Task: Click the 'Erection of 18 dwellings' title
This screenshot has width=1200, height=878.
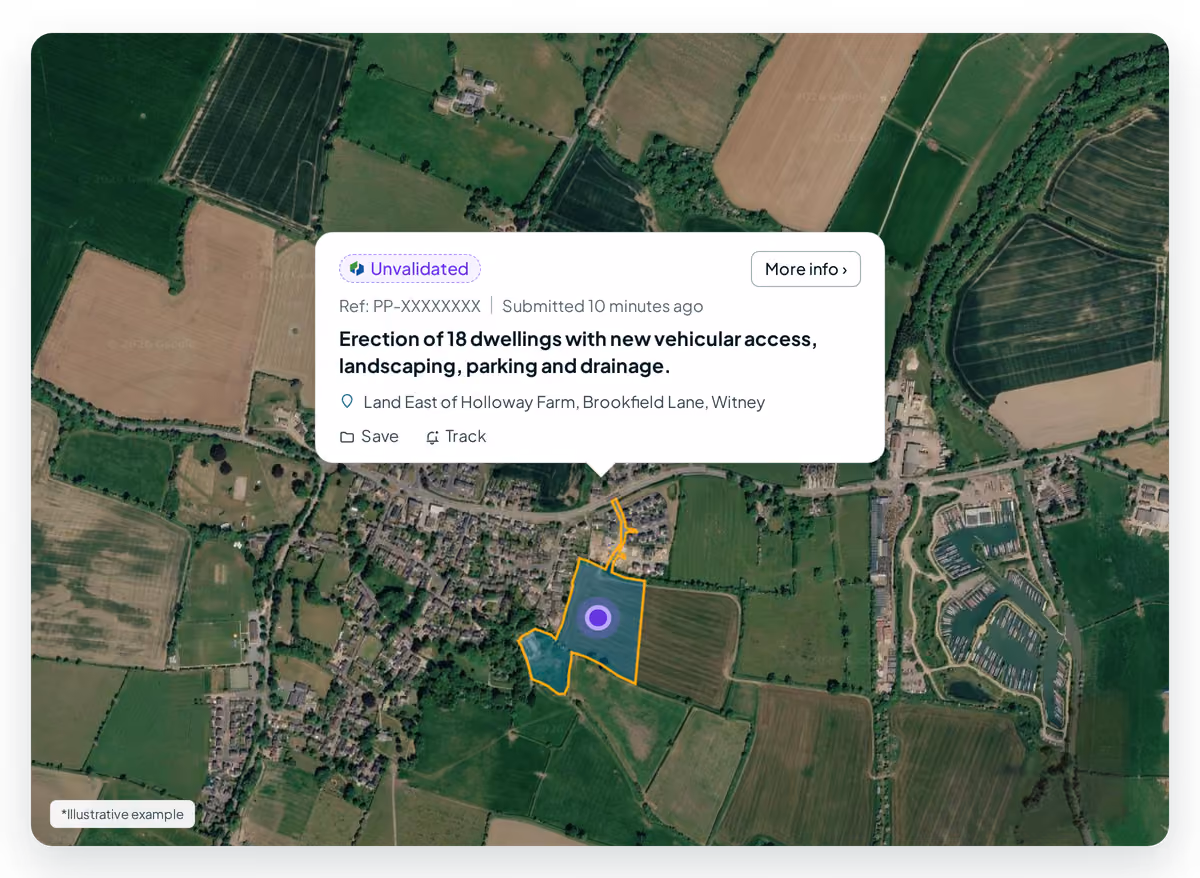Action: pyautogui.click(x=578, y=352)
